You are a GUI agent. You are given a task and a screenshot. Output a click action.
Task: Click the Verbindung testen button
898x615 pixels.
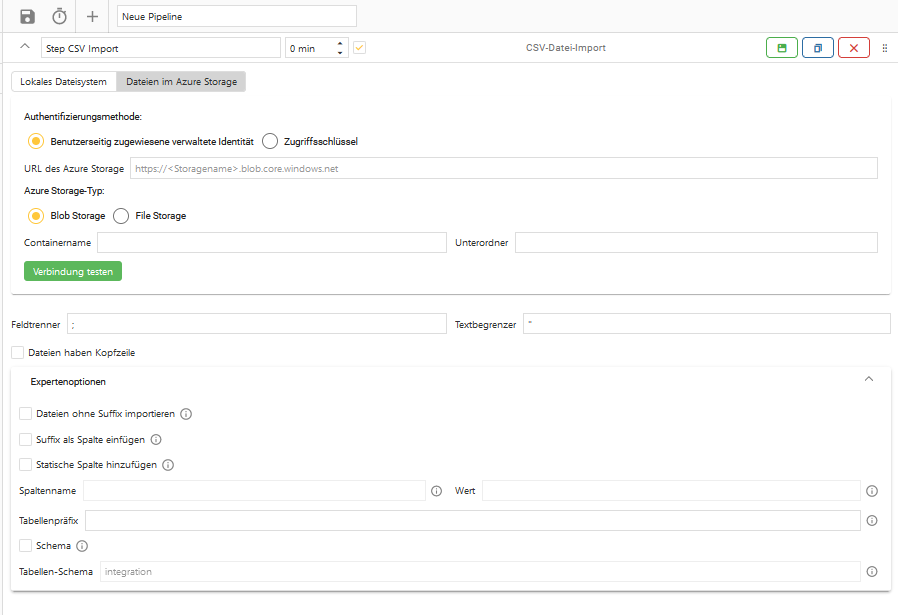coord(73,271)
